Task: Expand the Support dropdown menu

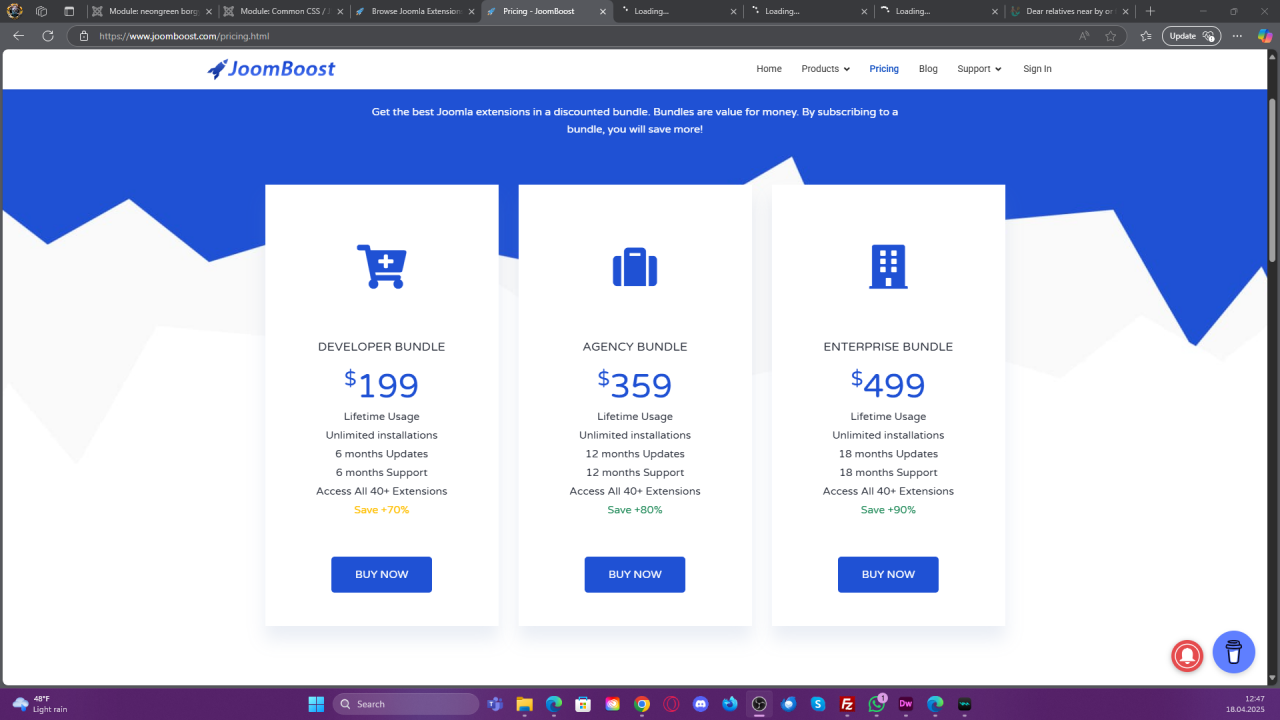Action: pos(979,69)
